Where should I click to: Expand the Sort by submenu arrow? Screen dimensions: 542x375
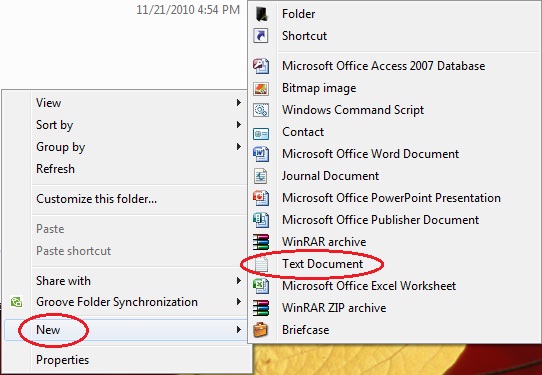[239, 124]
